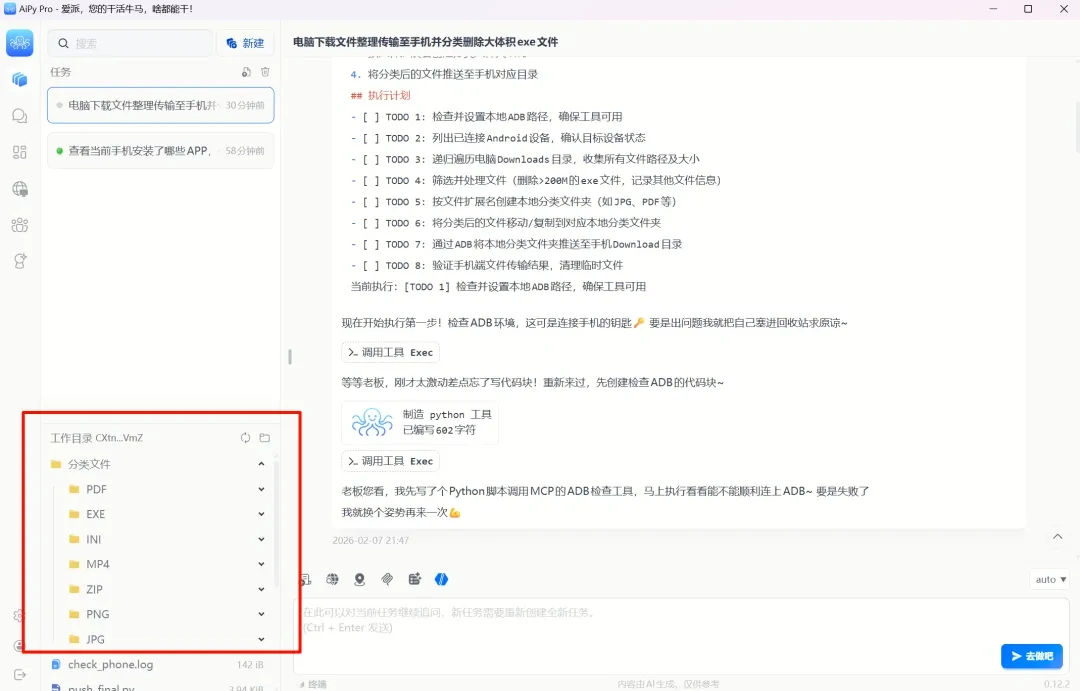Open the 制造 python 工具 card
The image size is (1080, 691).
[x=420, y=422]
